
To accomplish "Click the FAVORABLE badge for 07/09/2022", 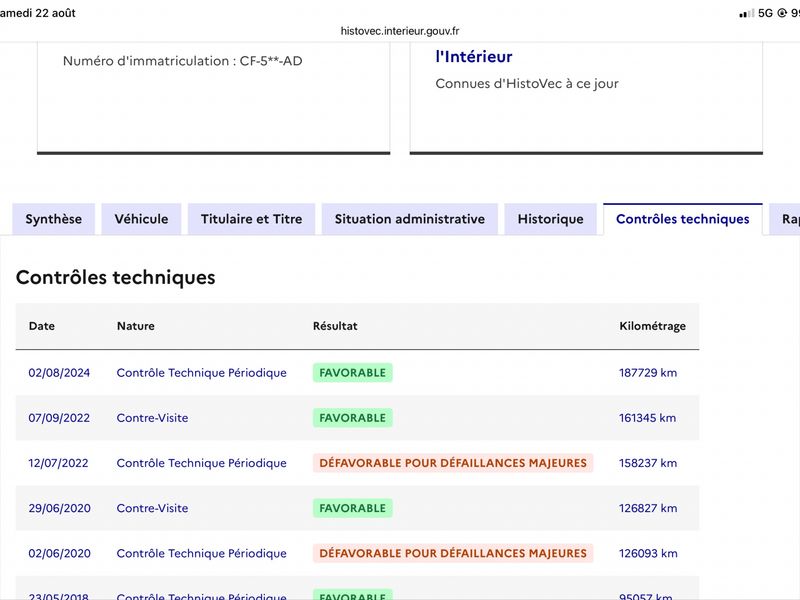I will [x=353, y=418].
